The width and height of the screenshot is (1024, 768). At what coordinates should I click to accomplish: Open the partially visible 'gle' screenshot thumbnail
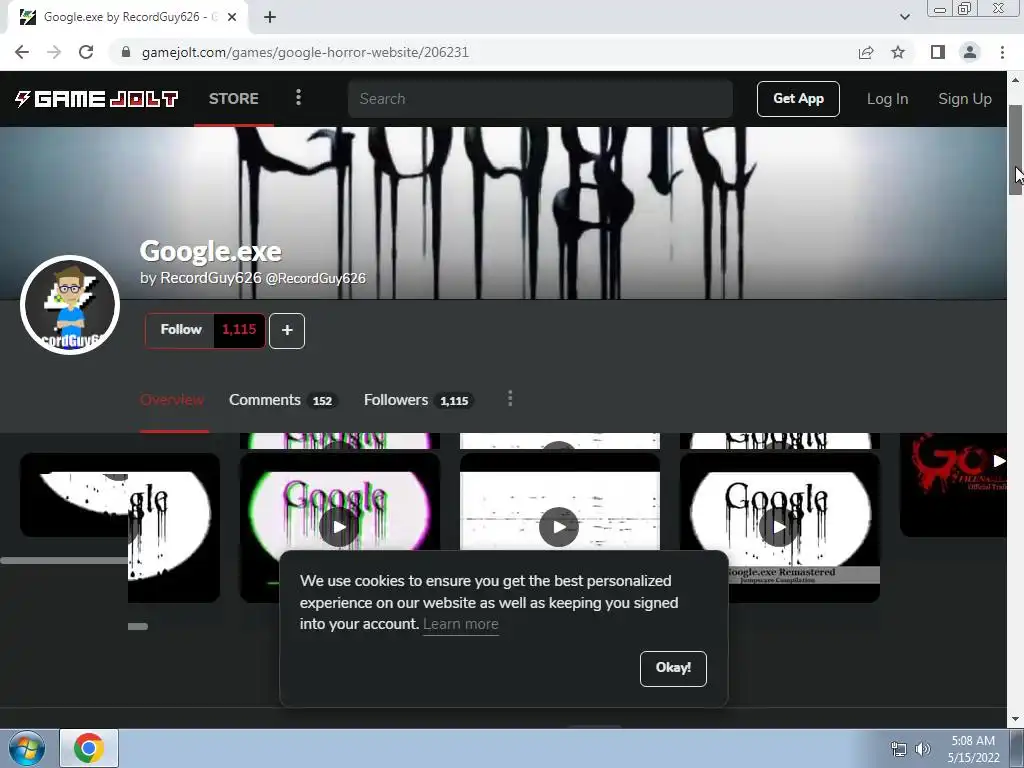(174, 527)
